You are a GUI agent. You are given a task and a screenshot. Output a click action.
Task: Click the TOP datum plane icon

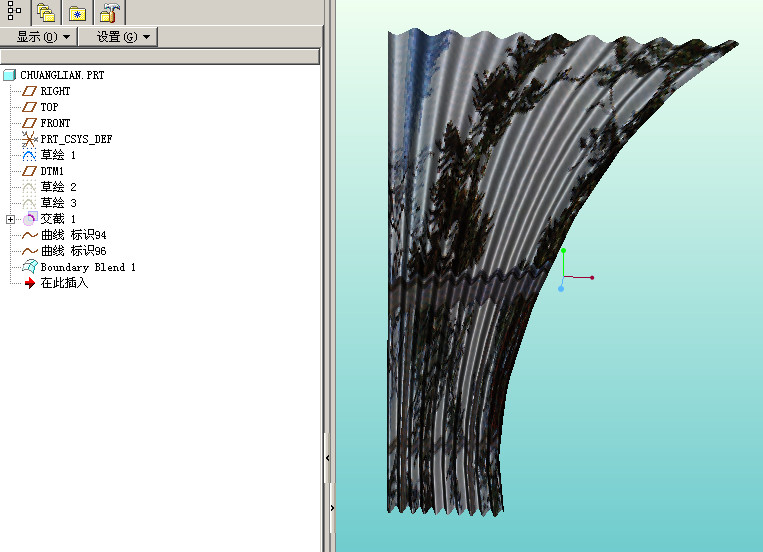[29, 107]
